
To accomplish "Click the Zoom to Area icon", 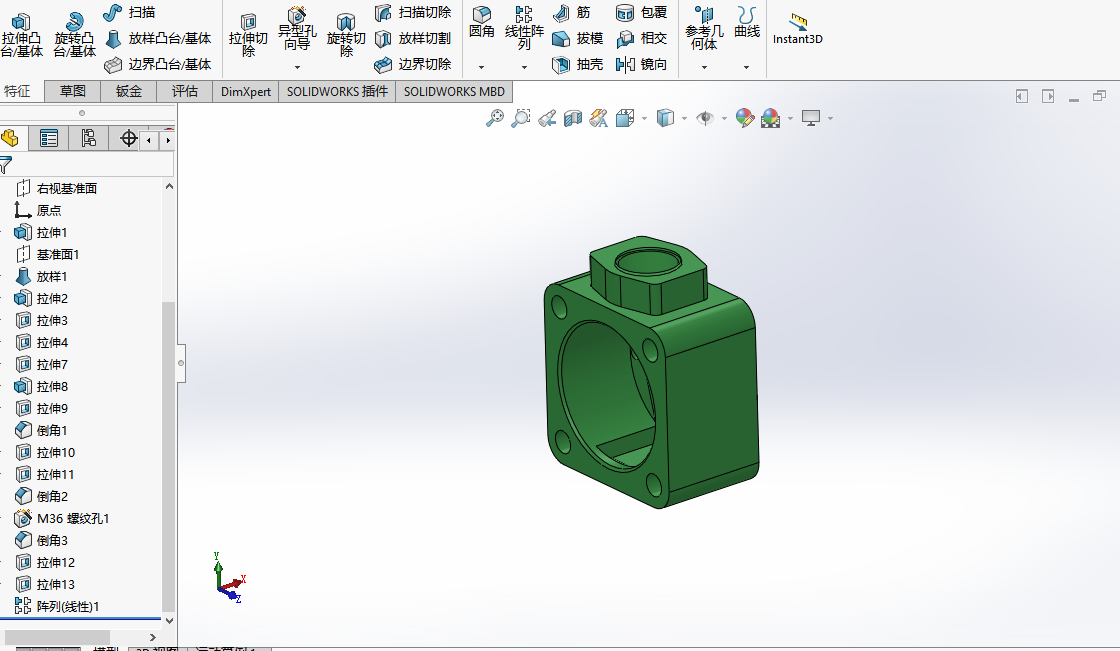I will click(521, 118).
